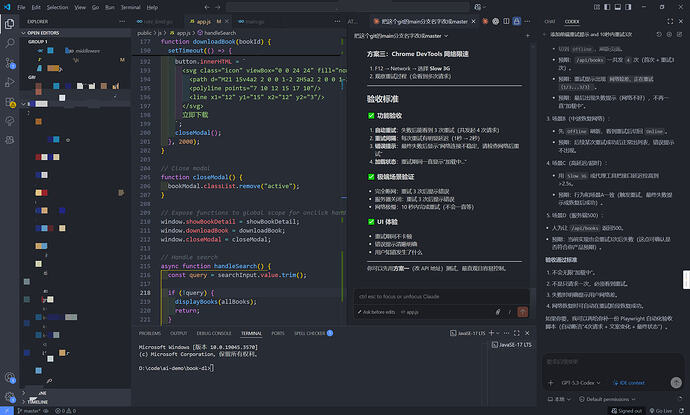Screen dimensions: 690x415
Task: Send the Claude message with orange arrow button
Action: [x=522, y=312]
